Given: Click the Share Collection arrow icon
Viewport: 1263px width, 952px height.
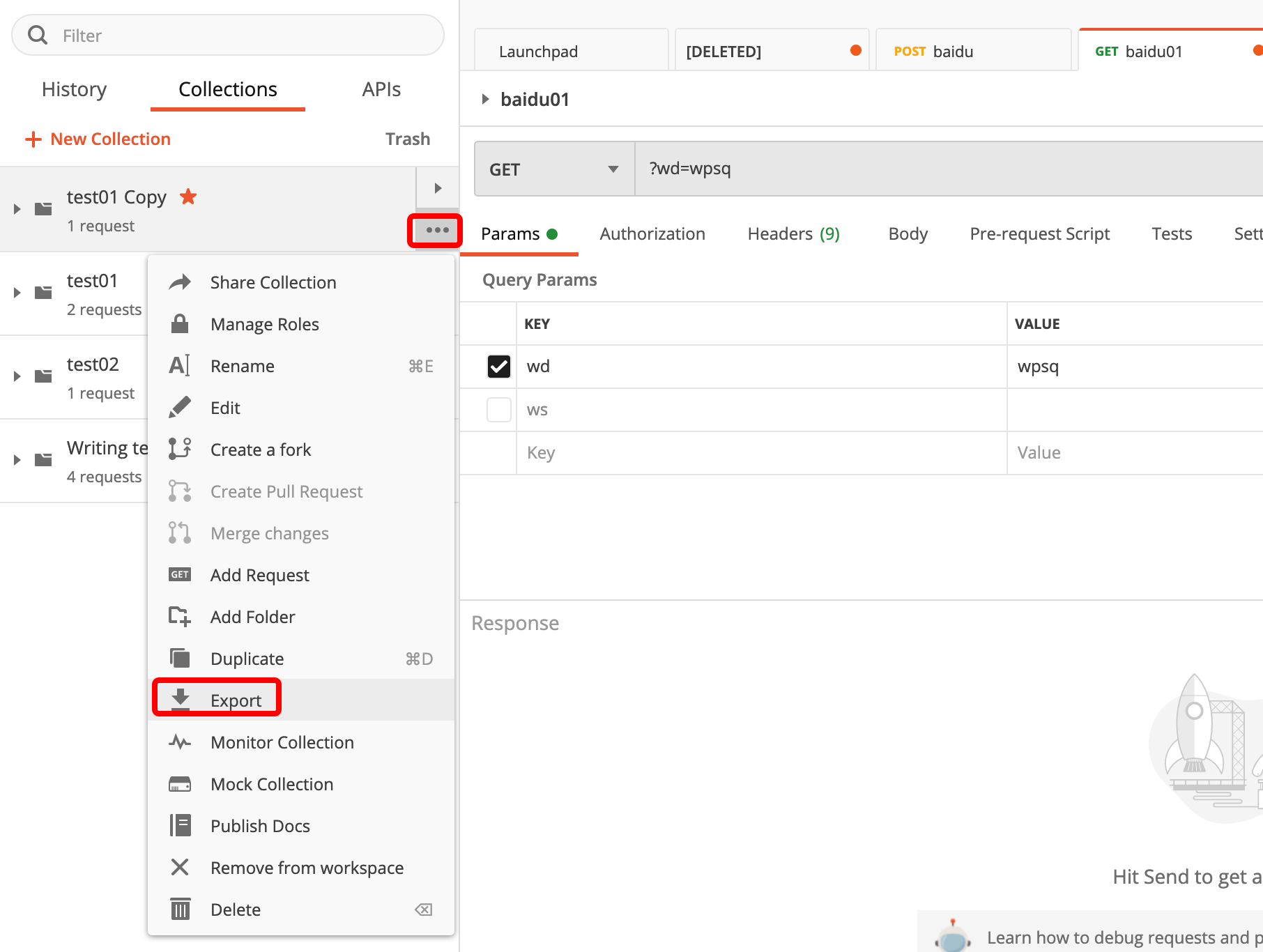Looking at the screenshot, I should click(180, 282).
